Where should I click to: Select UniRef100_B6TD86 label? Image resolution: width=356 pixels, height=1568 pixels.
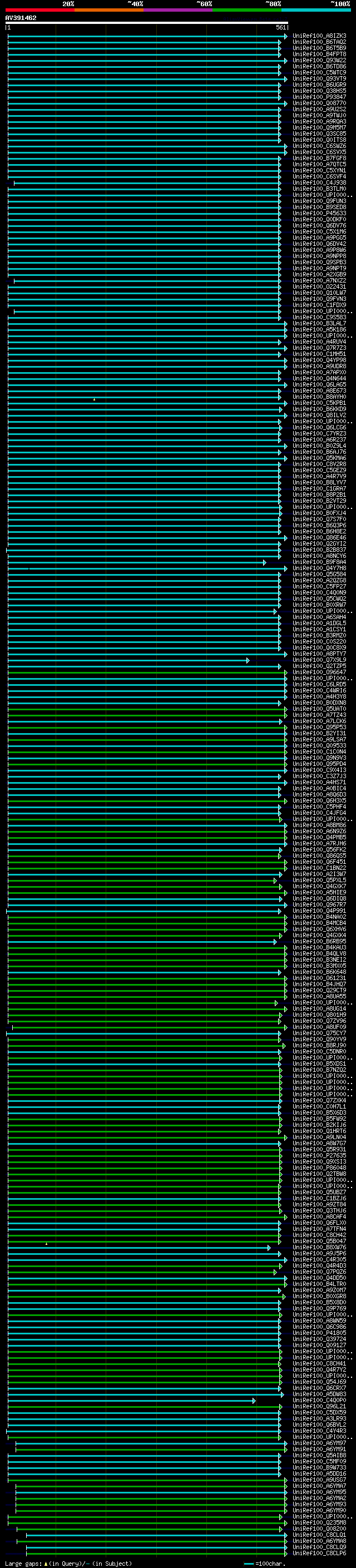point(319,66)
